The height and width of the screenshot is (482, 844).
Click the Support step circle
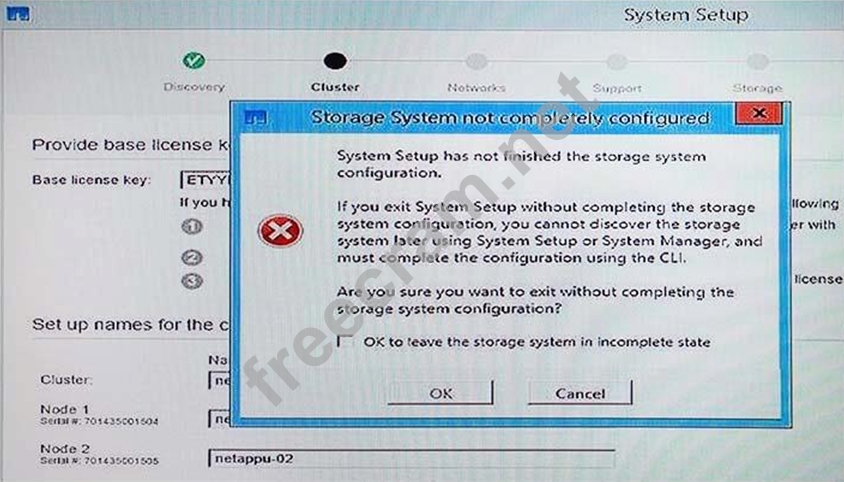[x=617, y=62]
